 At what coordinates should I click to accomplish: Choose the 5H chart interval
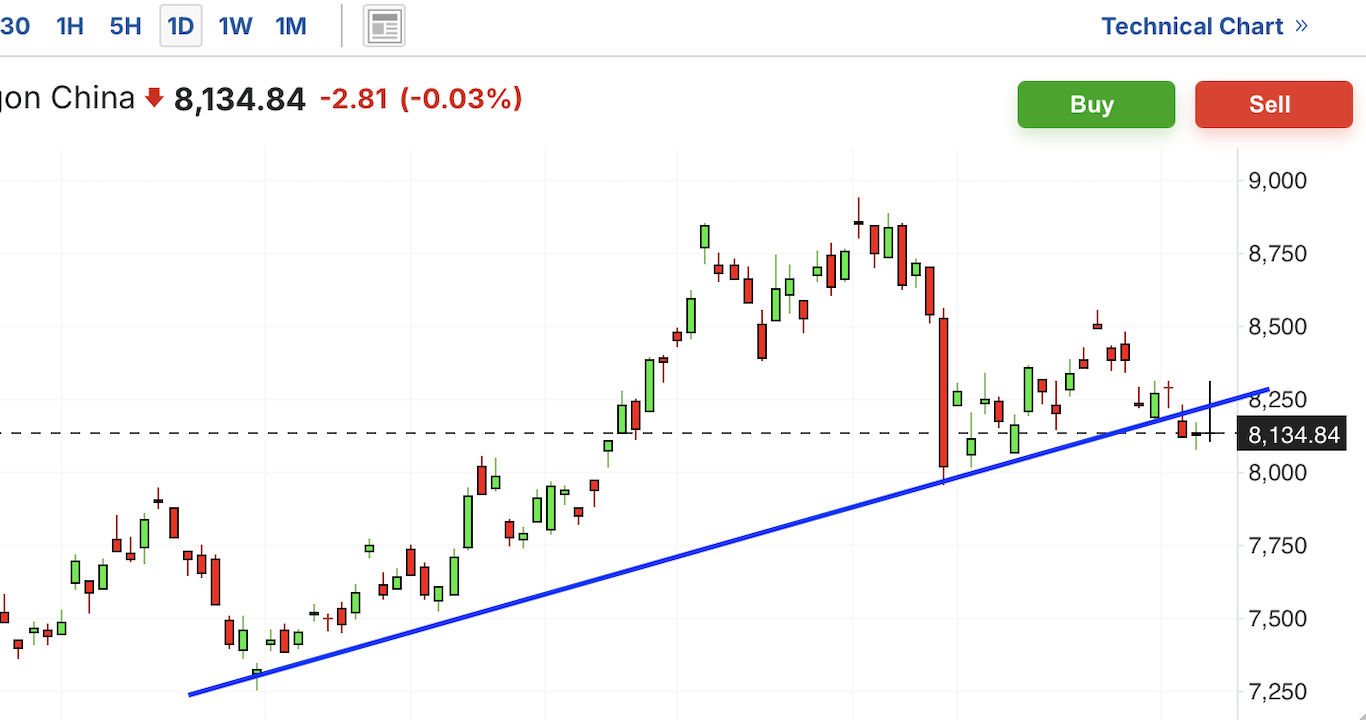pyautogui.click(x=125, y=26)
